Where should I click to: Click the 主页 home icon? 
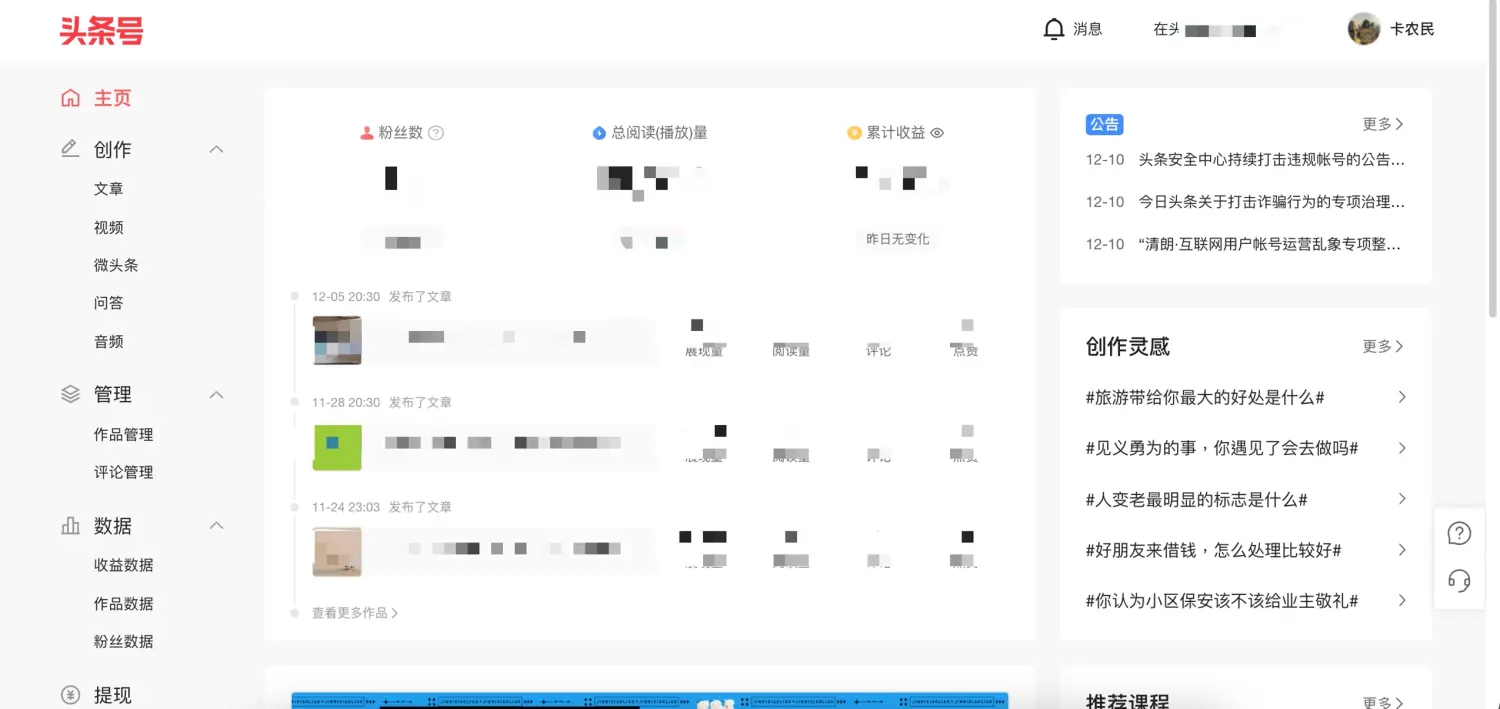click(x=70, y=98)
